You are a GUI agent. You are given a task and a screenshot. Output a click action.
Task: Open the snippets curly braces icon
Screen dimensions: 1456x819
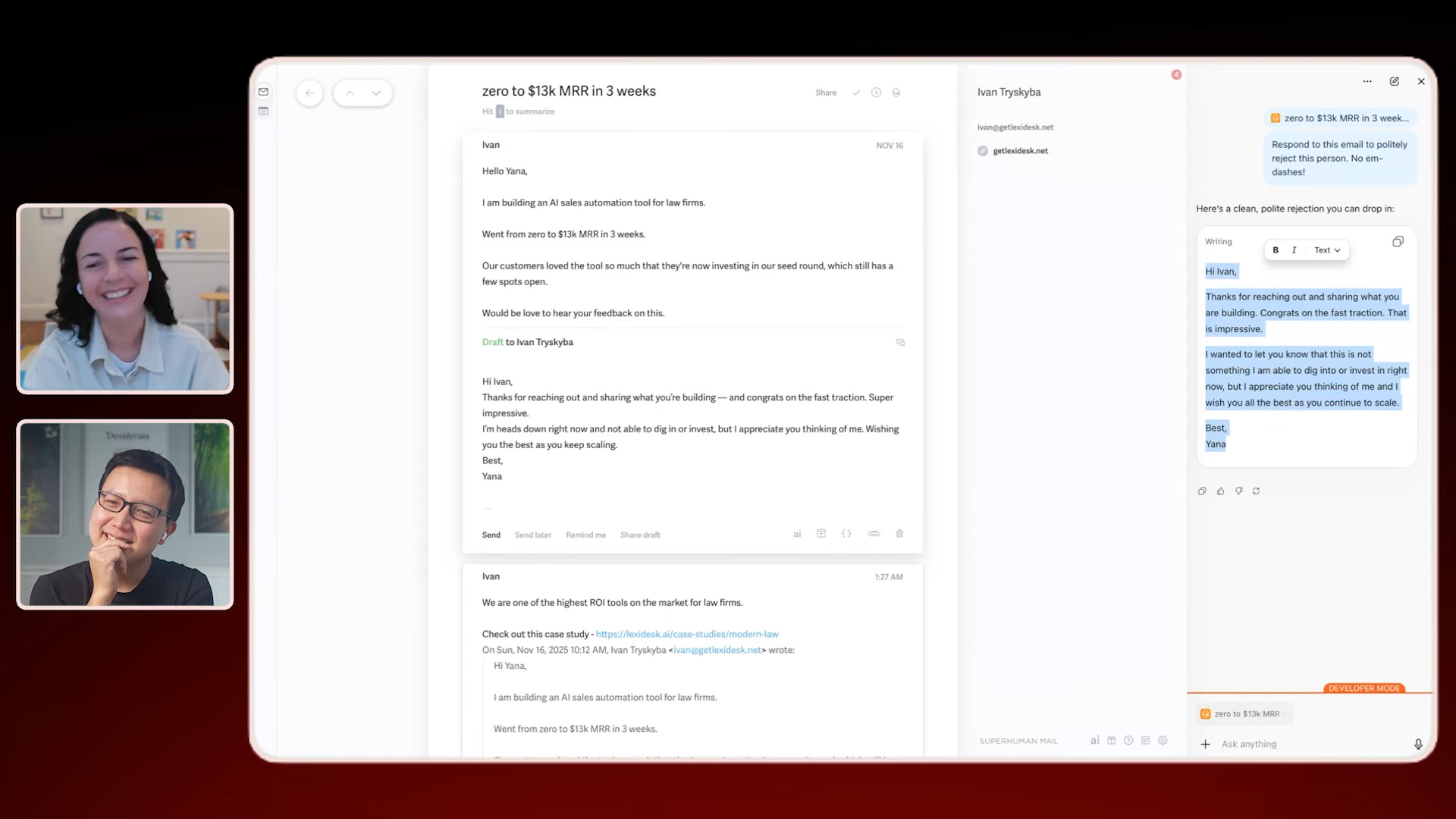pos(846,534)
